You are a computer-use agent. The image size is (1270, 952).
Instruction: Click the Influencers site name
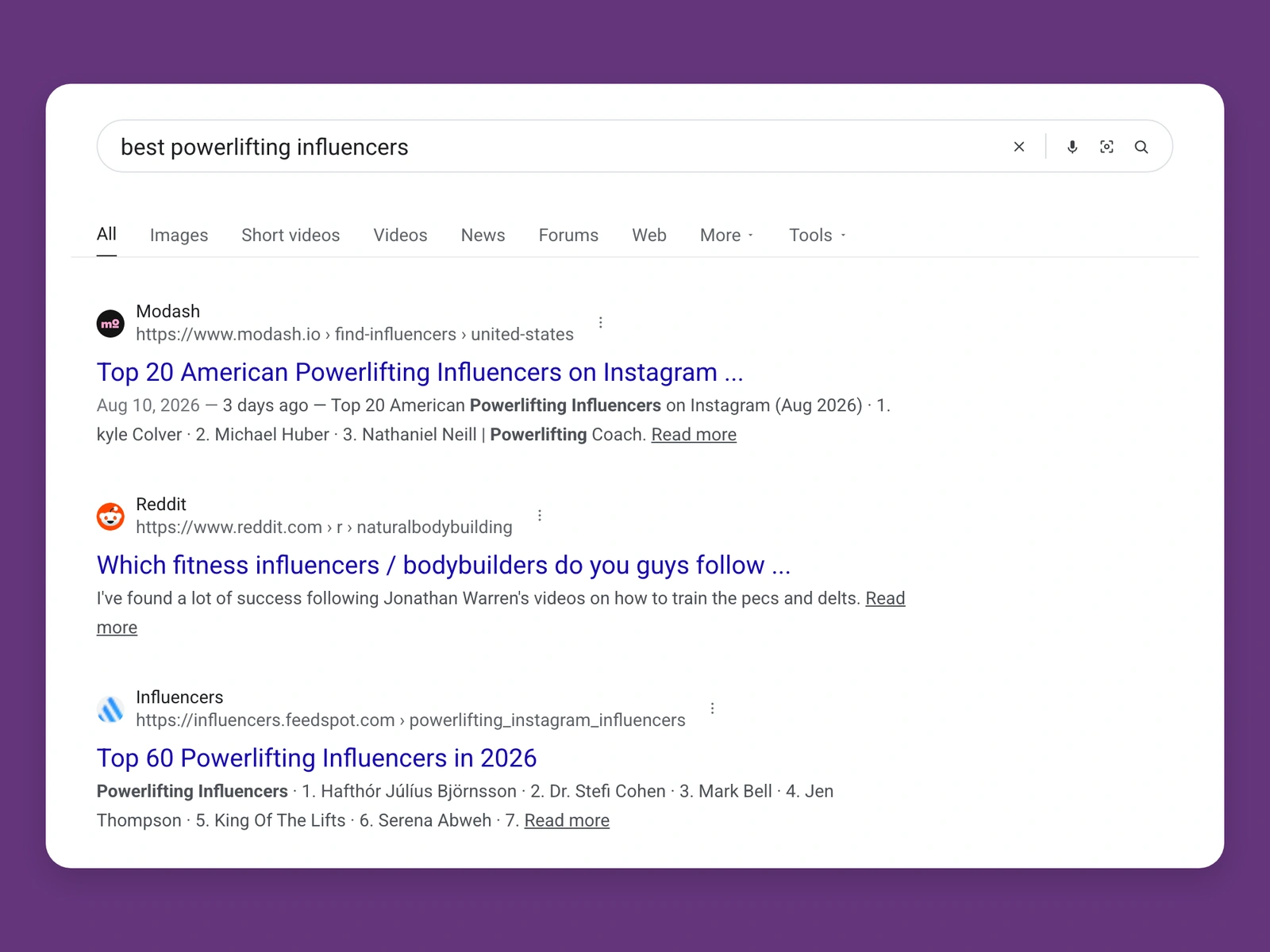[179, 697]
